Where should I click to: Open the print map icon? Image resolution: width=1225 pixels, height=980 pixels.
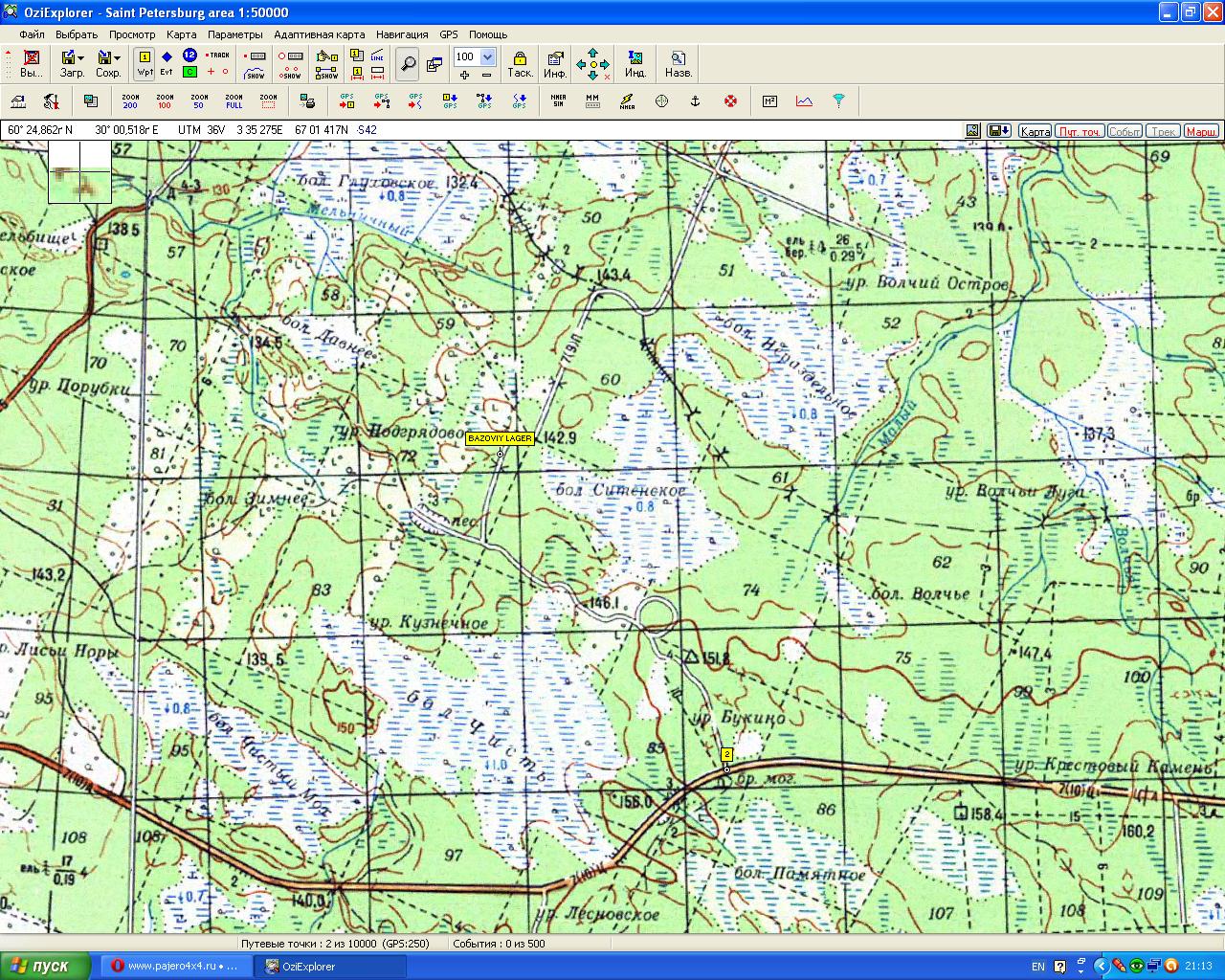click(307, 100)
